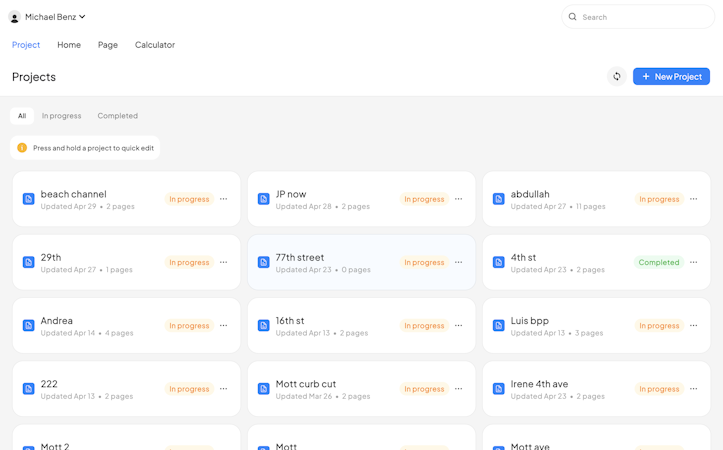The image size is (723, 450).
Task: Click the Completed status badge on 4th st
Action: (659, 262)
